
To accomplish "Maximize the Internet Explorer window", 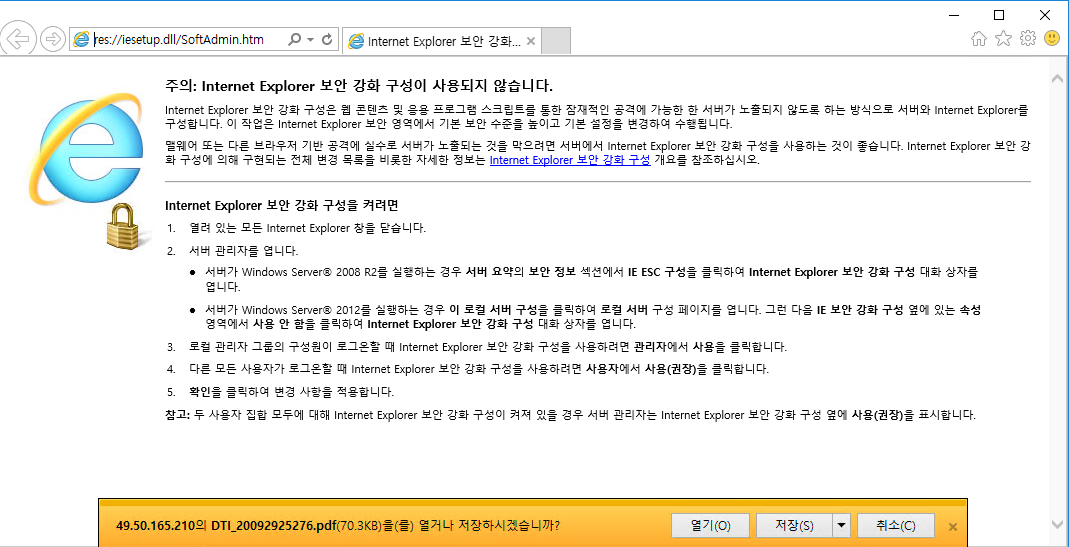I will point(999,14).
